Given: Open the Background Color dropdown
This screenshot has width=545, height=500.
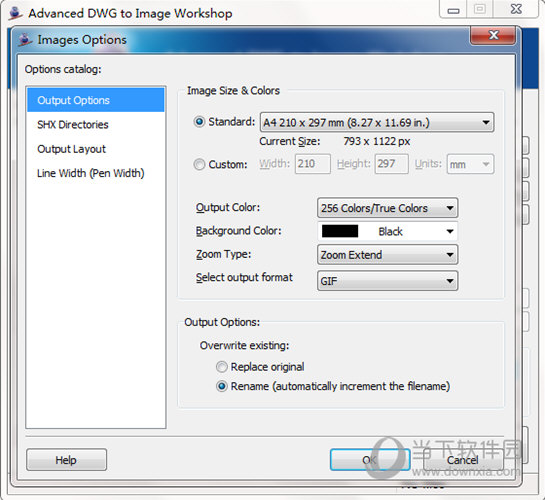Looking at the screenshot, I should [388, 231].
